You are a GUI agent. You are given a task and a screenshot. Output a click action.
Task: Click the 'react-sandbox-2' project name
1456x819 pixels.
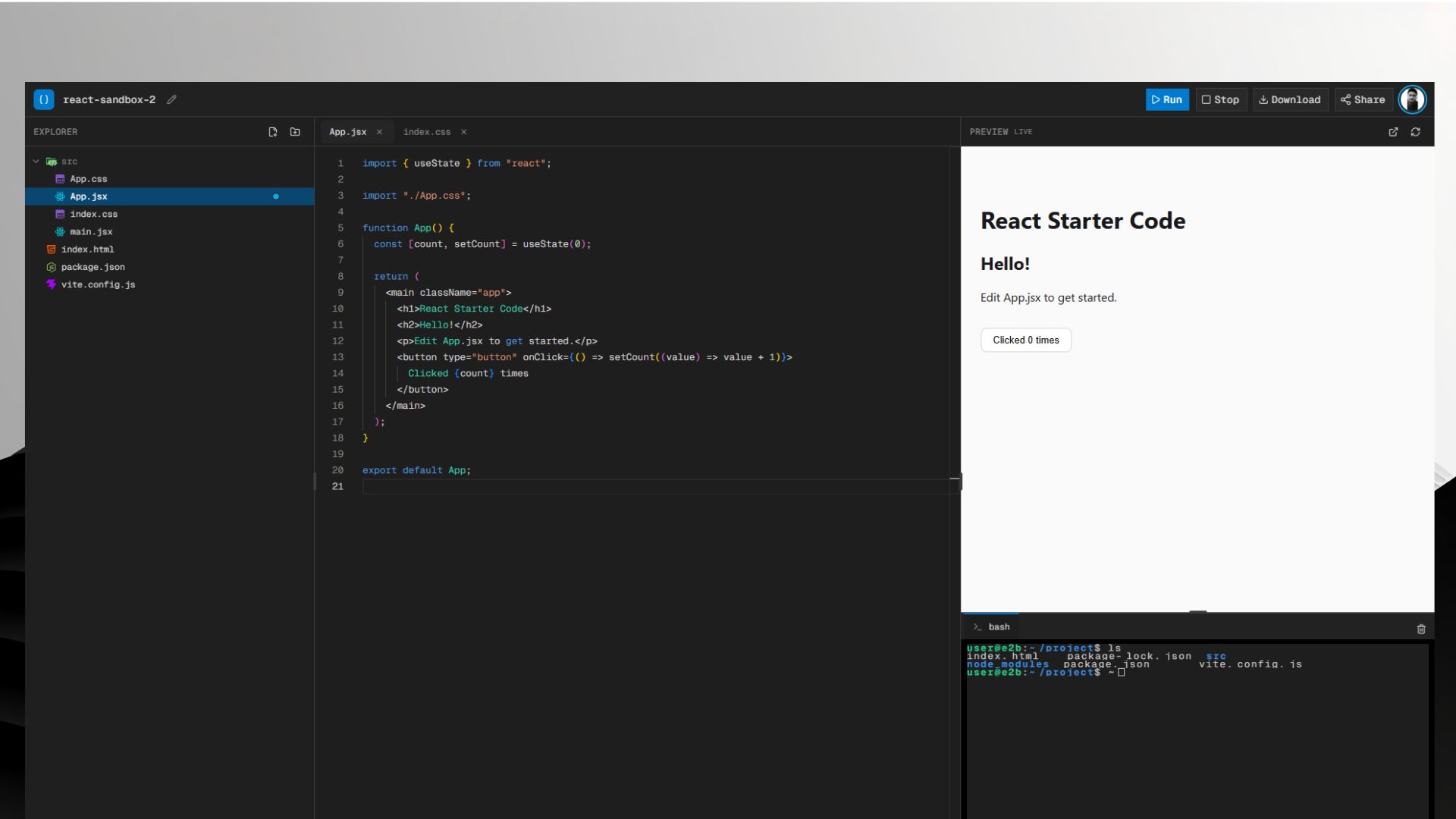click(x=109, y=99)
